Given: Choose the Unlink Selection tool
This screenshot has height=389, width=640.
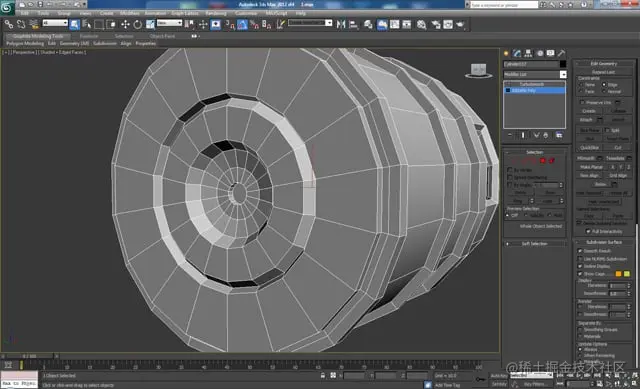Looking at the screenshot, I should click(21, 24).
